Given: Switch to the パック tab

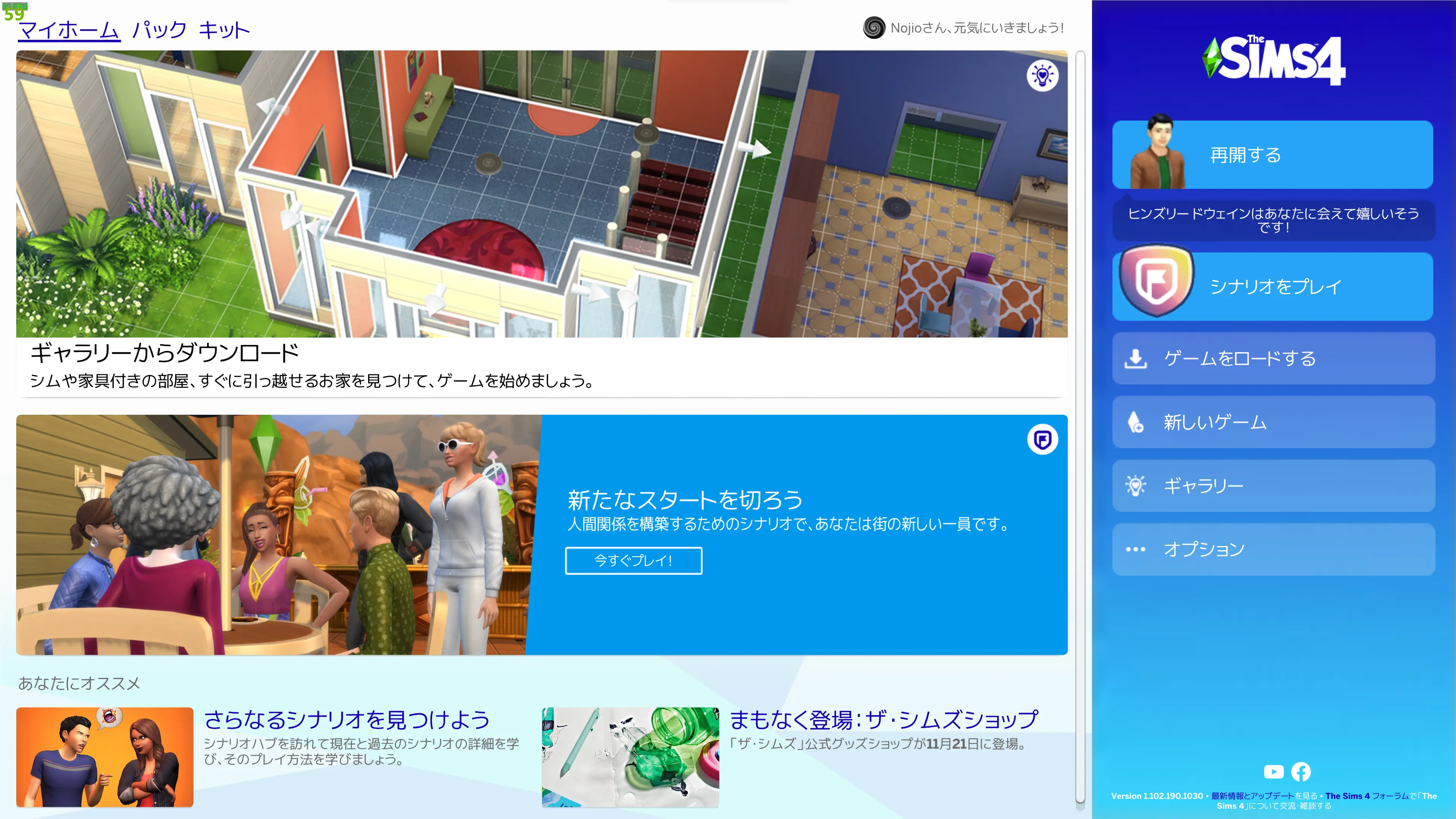Looking at the screenshot, I should point(159,30).
